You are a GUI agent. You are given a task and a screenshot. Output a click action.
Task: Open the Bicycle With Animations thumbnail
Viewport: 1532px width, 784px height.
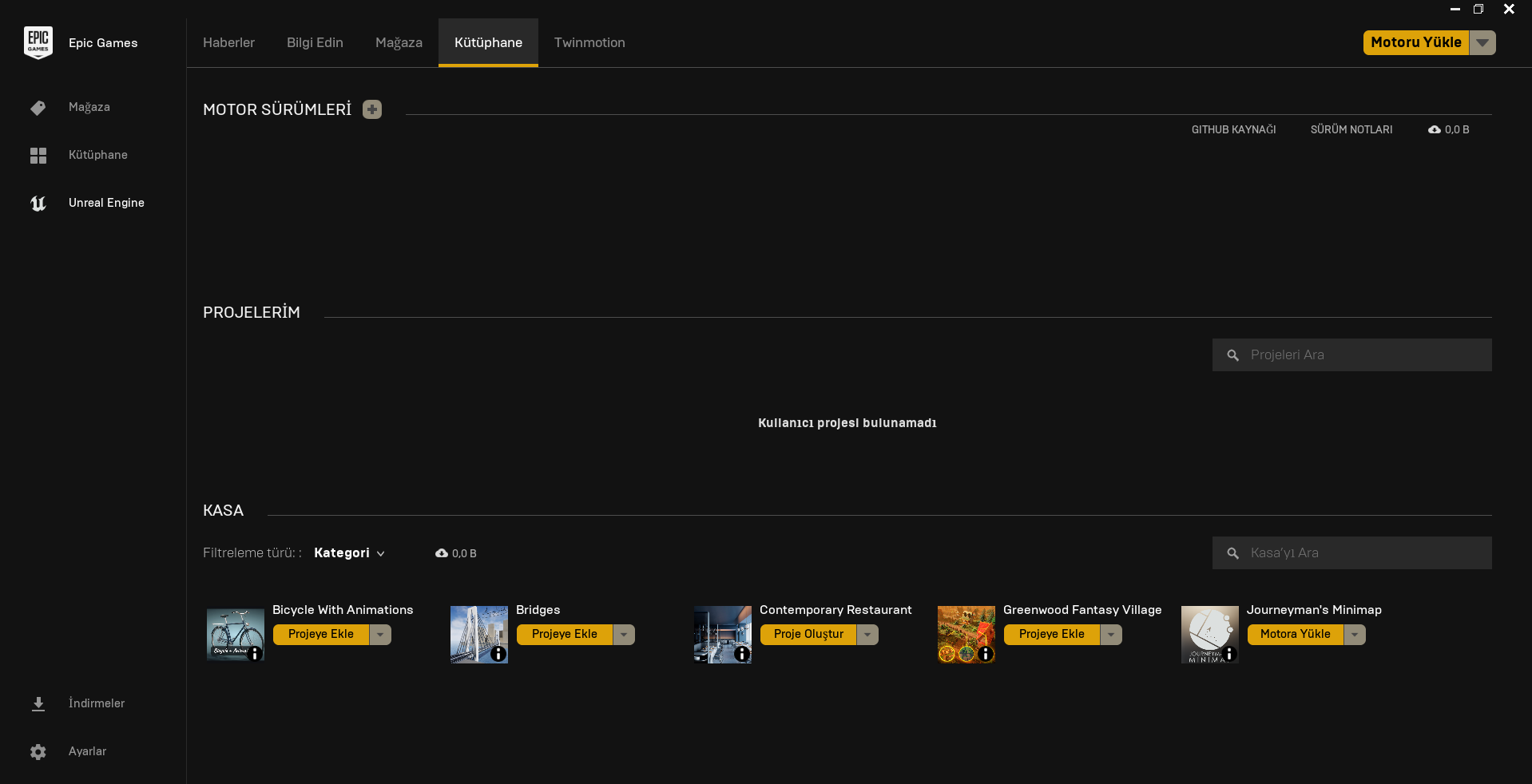coord(236,635)
